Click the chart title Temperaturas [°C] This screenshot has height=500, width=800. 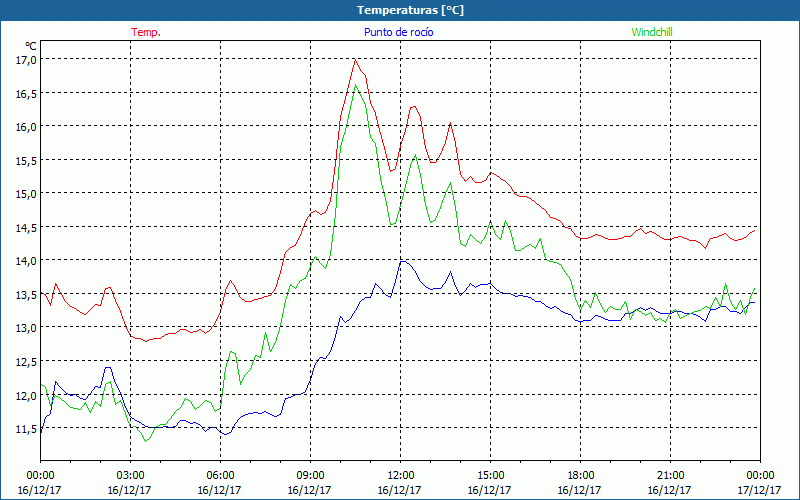point(410,10)
